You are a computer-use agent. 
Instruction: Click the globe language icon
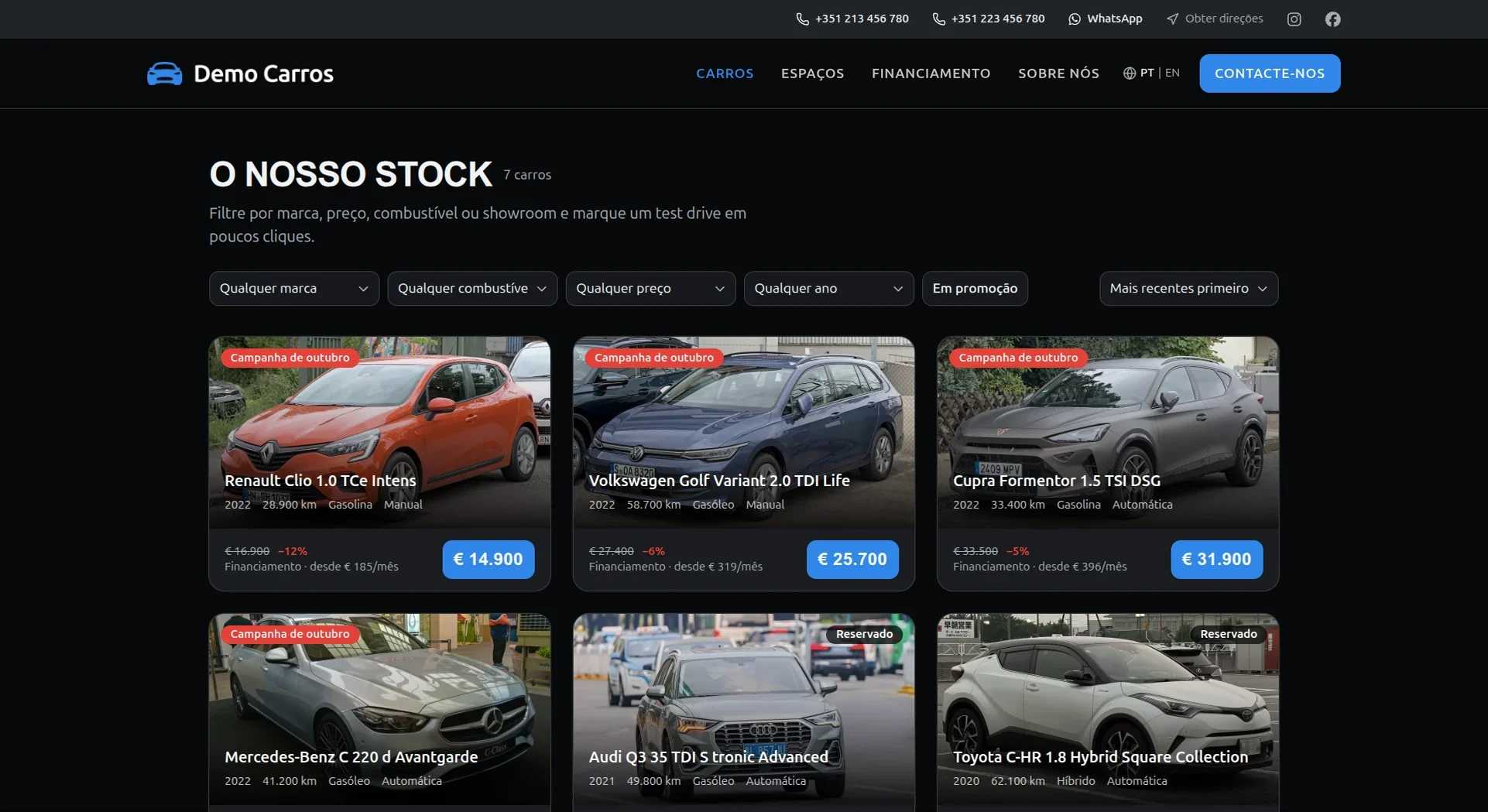[1129, 74]
